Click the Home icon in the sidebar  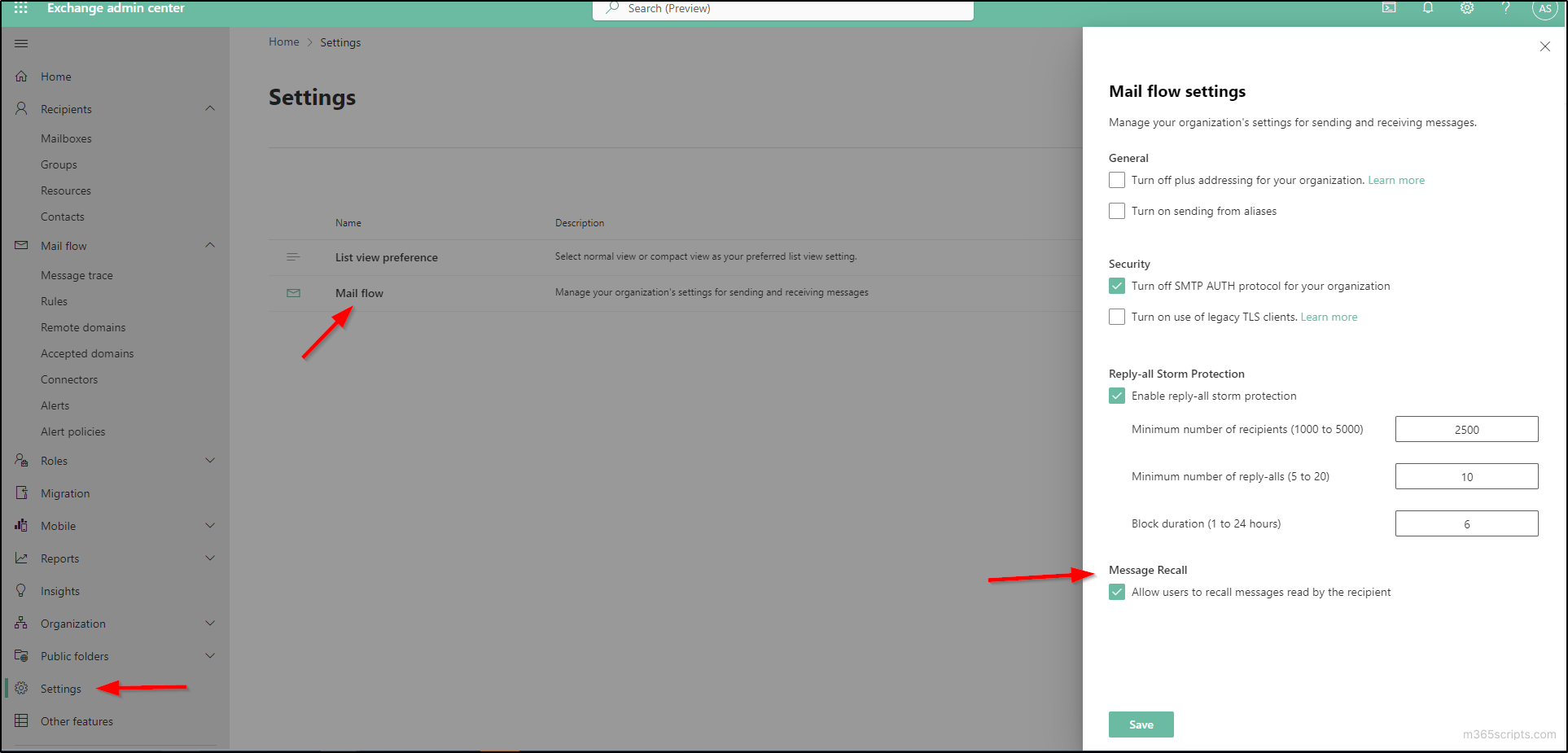click(22, 76)
